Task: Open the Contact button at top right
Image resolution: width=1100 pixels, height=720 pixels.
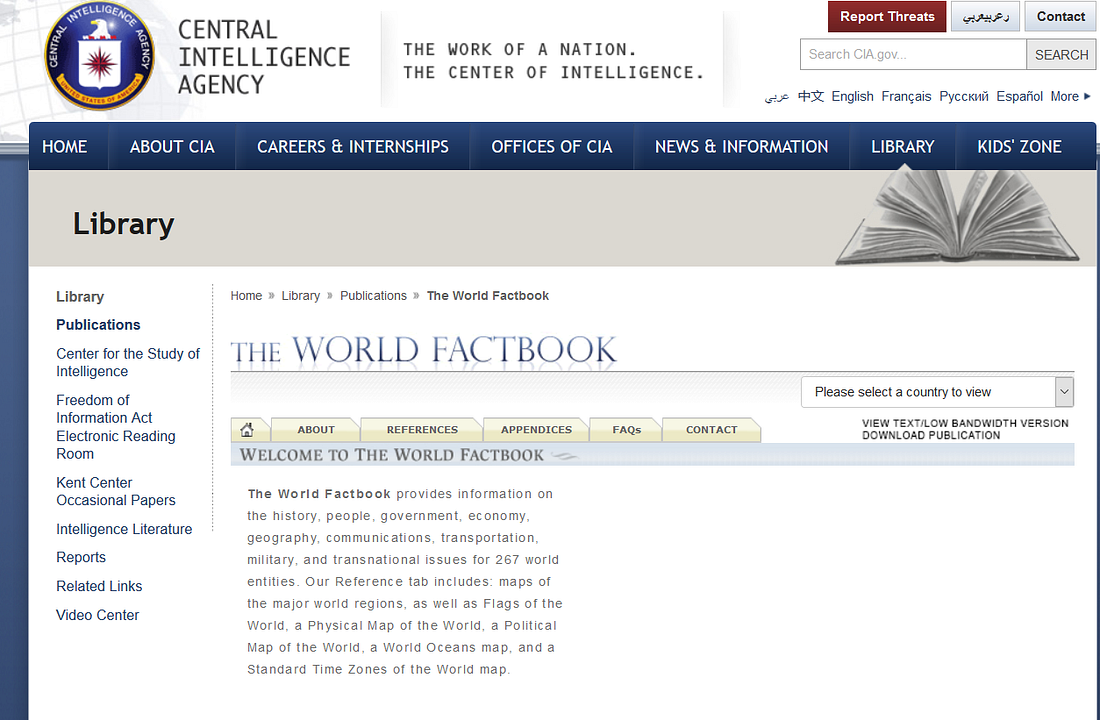Action: tap(1060, 17)
